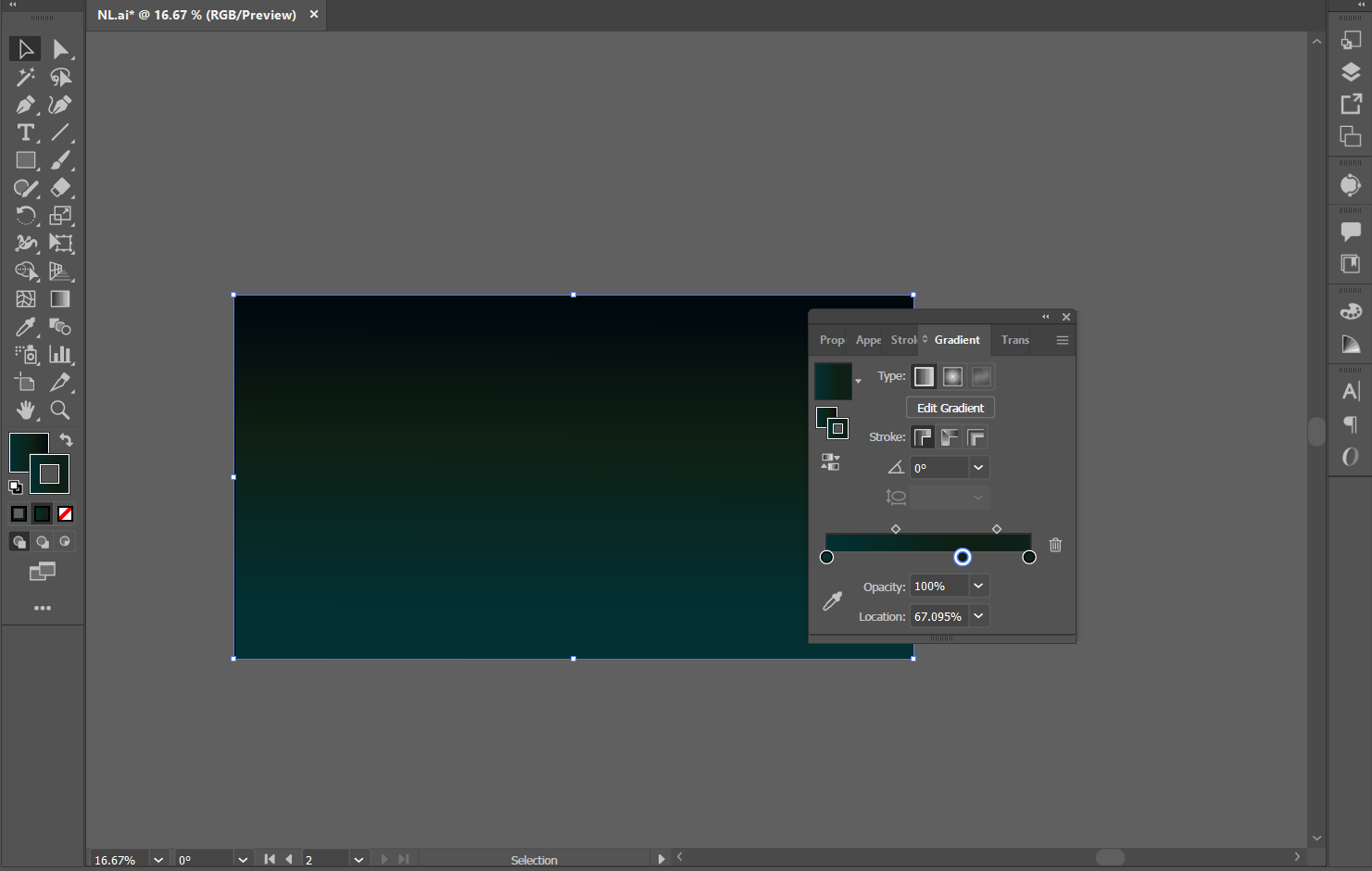
Task: Select the Zoom tool
Action: pos(60,410)
